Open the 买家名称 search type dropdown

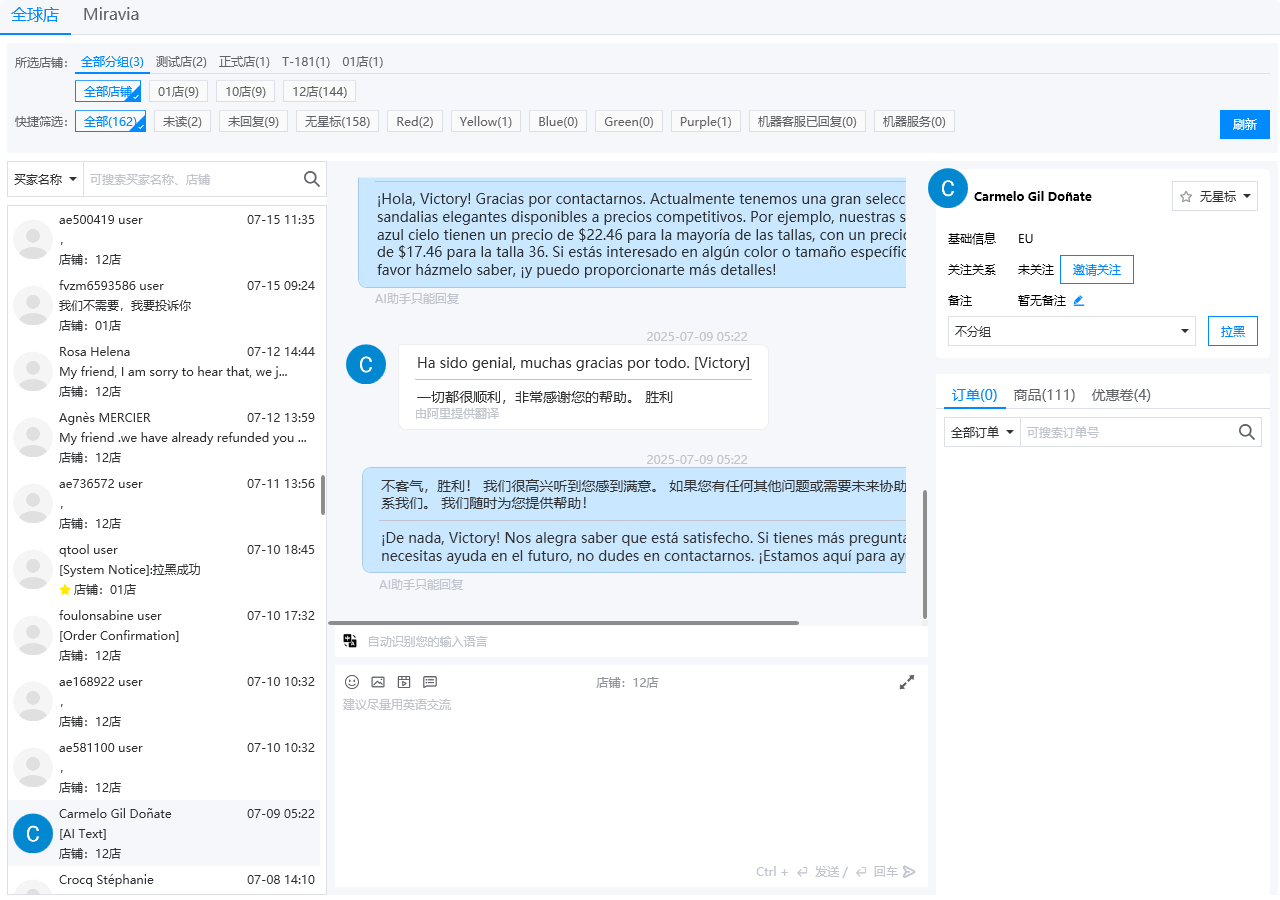[45, 179]
